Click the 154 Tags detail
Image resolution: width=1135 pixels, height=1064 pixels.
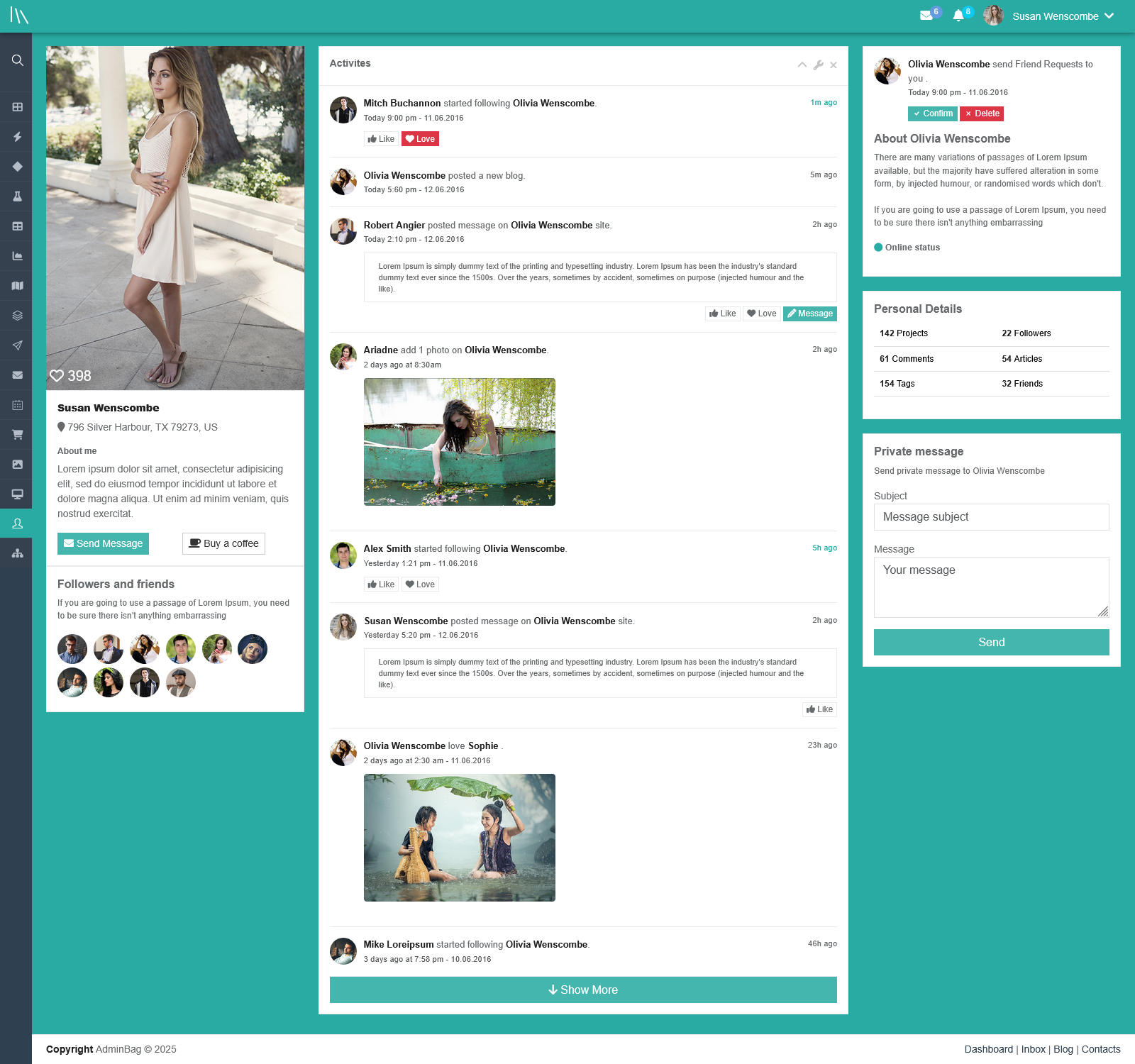(897, 384)
